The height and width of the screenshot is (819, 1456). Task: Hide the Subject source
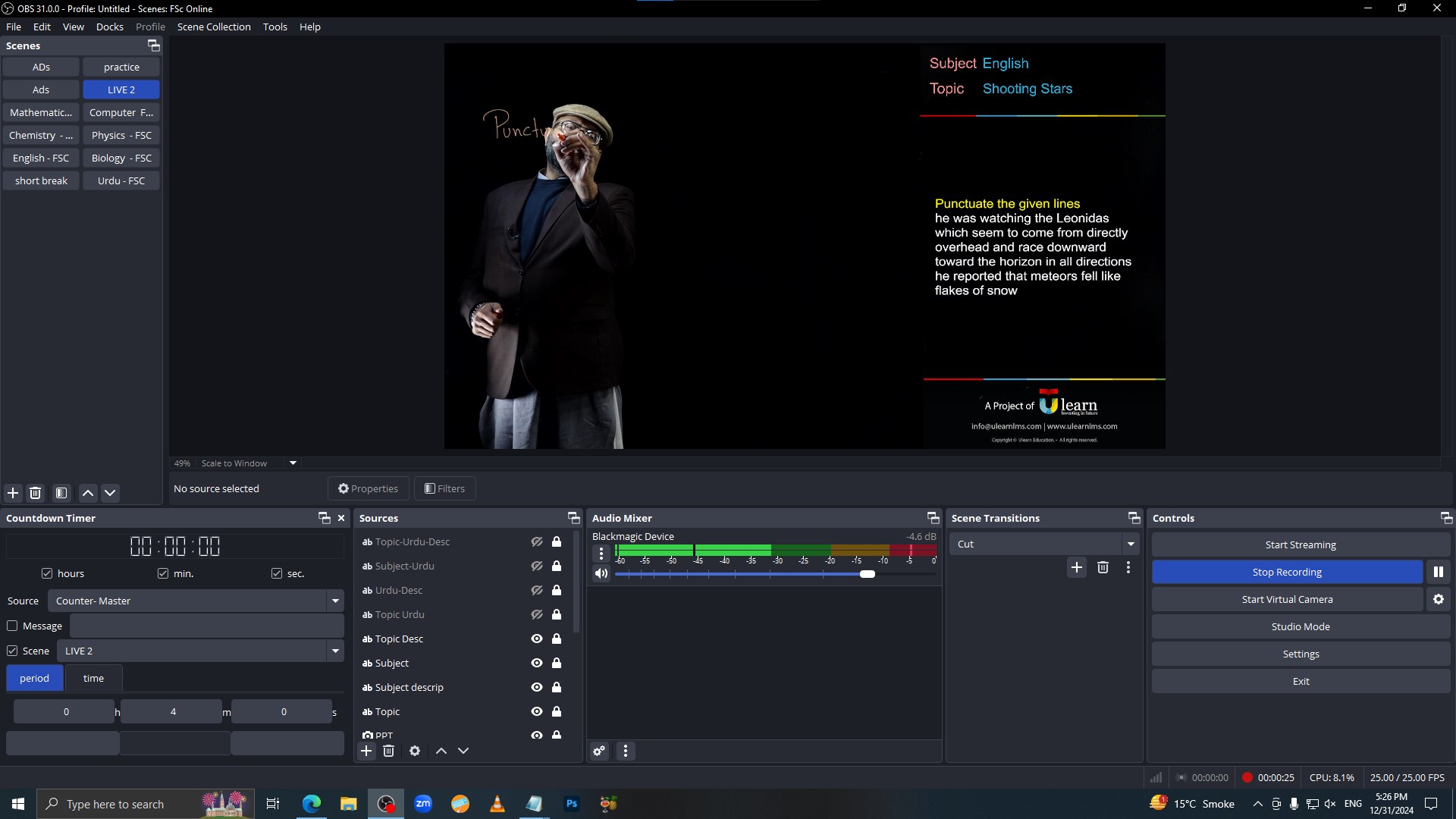[x=537, y=663]
